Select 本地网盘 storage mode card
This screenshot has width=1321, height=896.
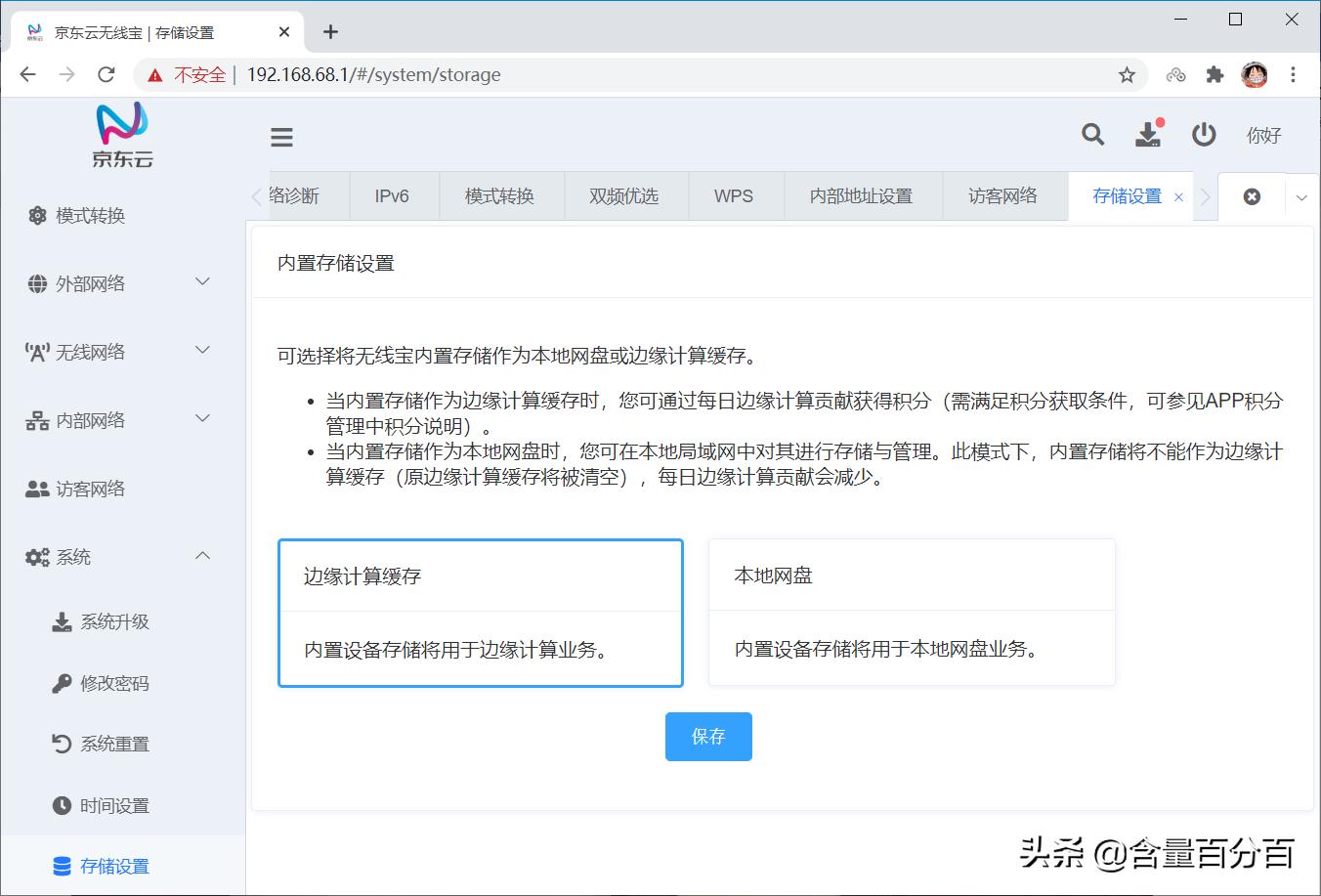911,613
